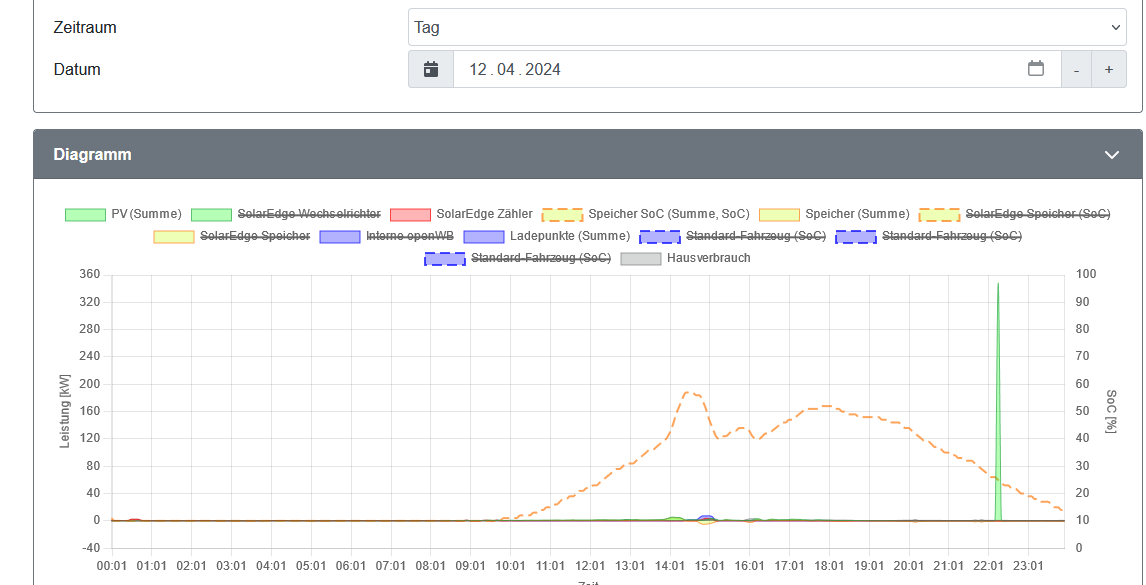1146x585 pixels.
Task: Advance to next day with plus button
Action: point(1109,69)
